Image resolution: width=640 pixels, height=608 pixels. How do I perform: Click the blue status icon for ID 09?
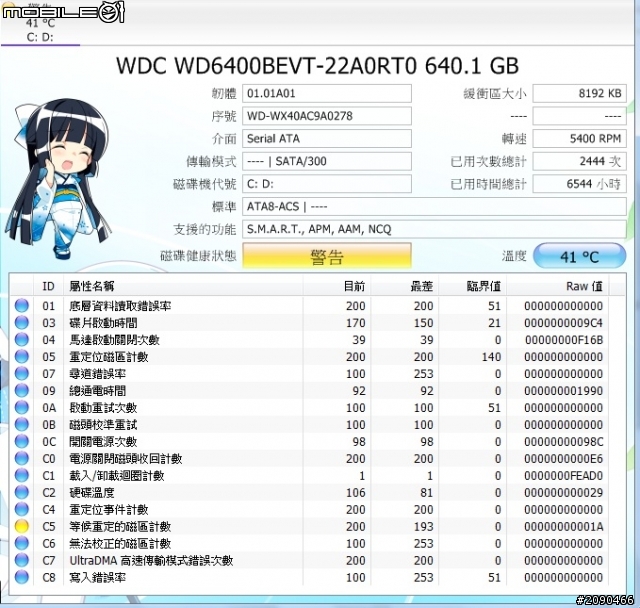click(22, 391)
